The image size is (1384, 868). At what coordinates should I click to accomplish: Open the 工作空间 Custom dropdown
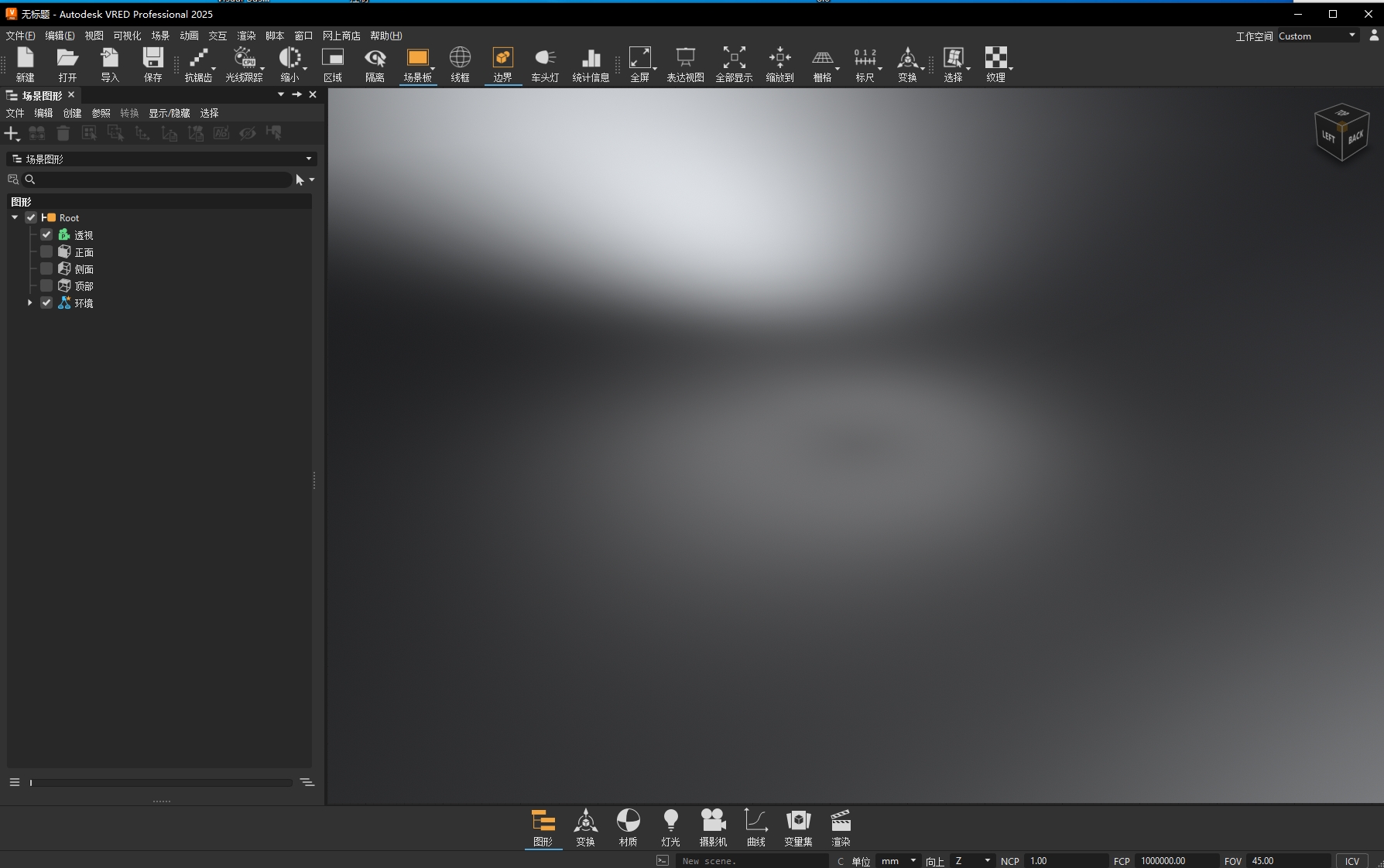tap(1317, 36)
